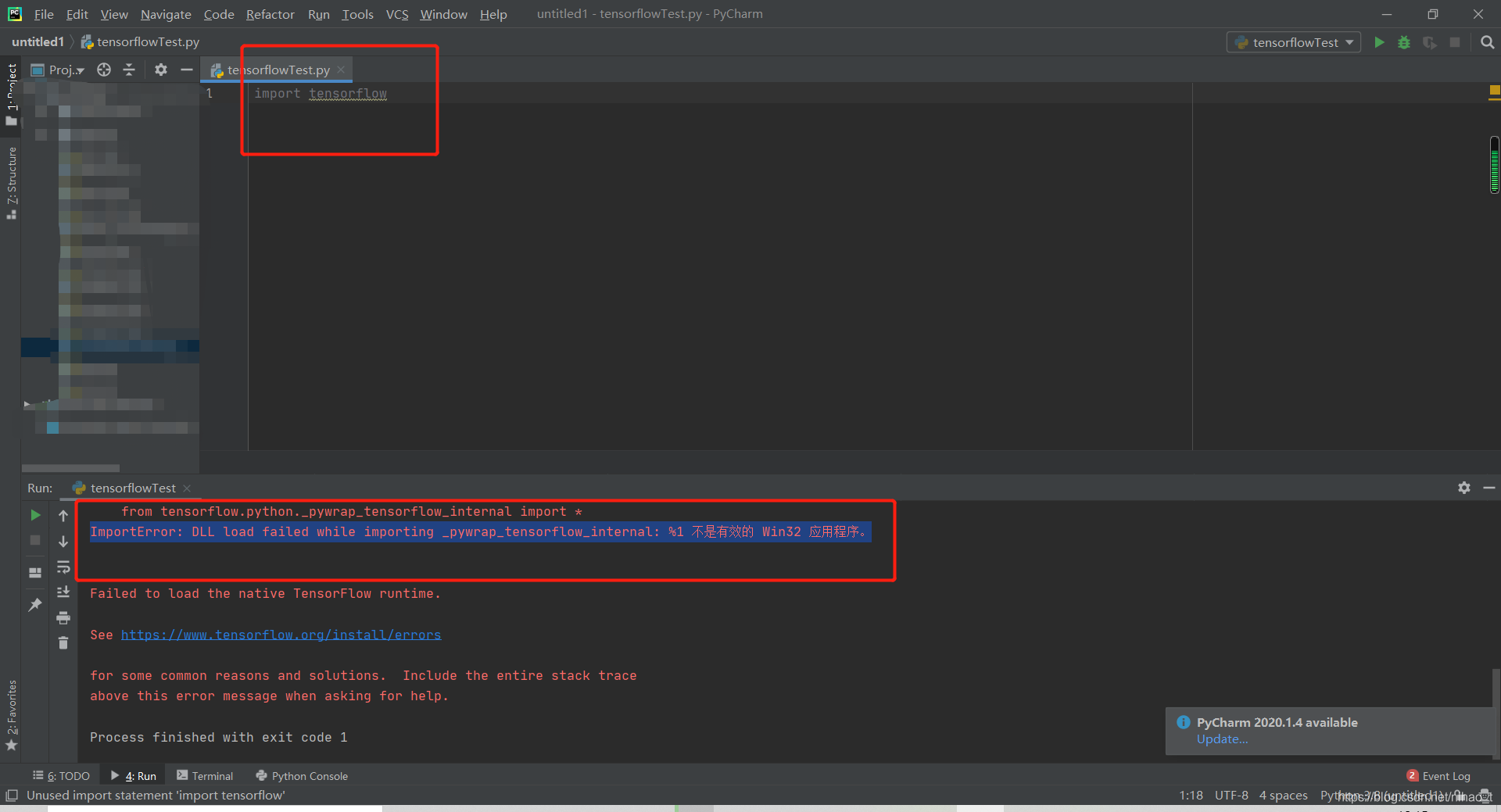Stop the process in the Run panel

35,540
